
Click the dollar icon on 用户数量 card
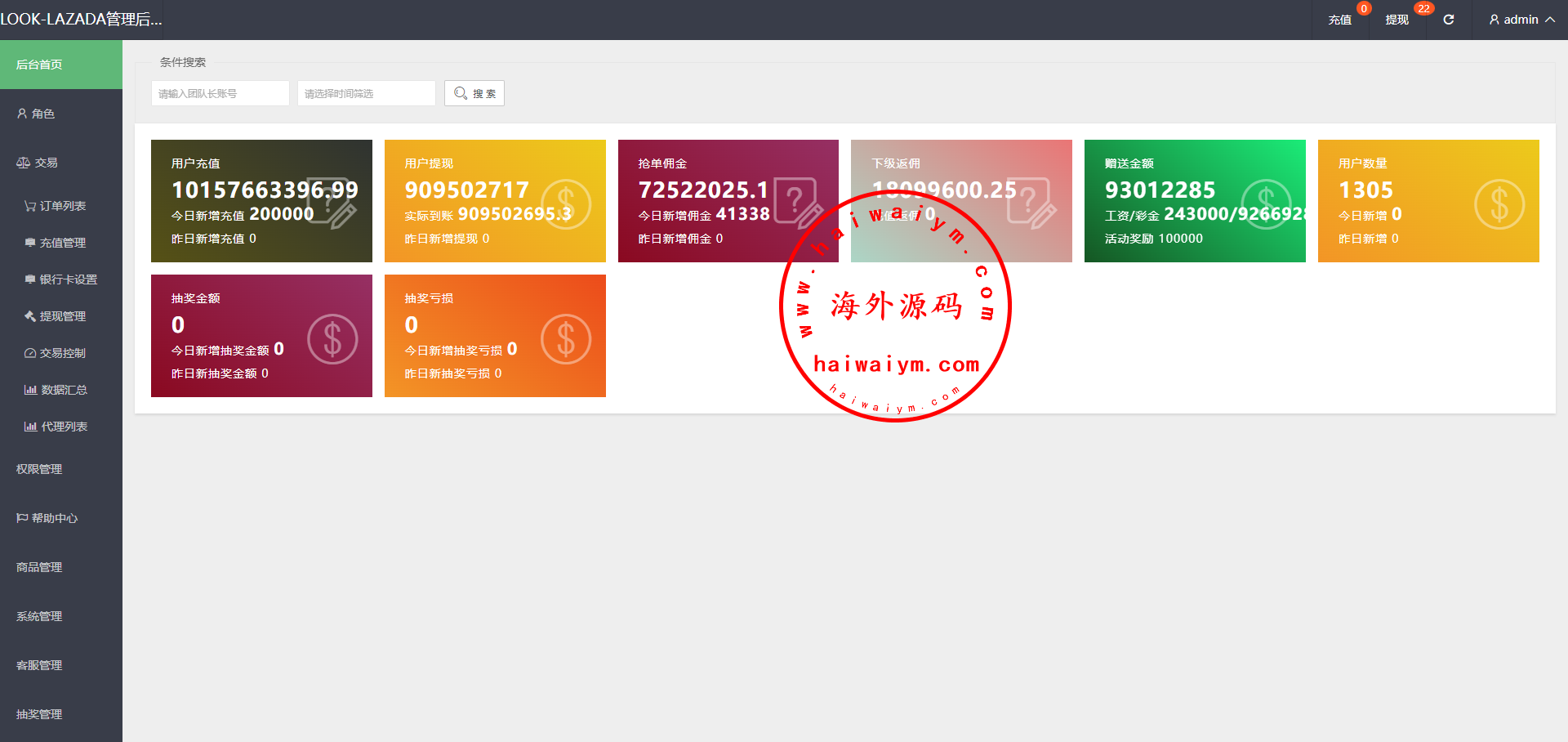[x=1499, y=204]
